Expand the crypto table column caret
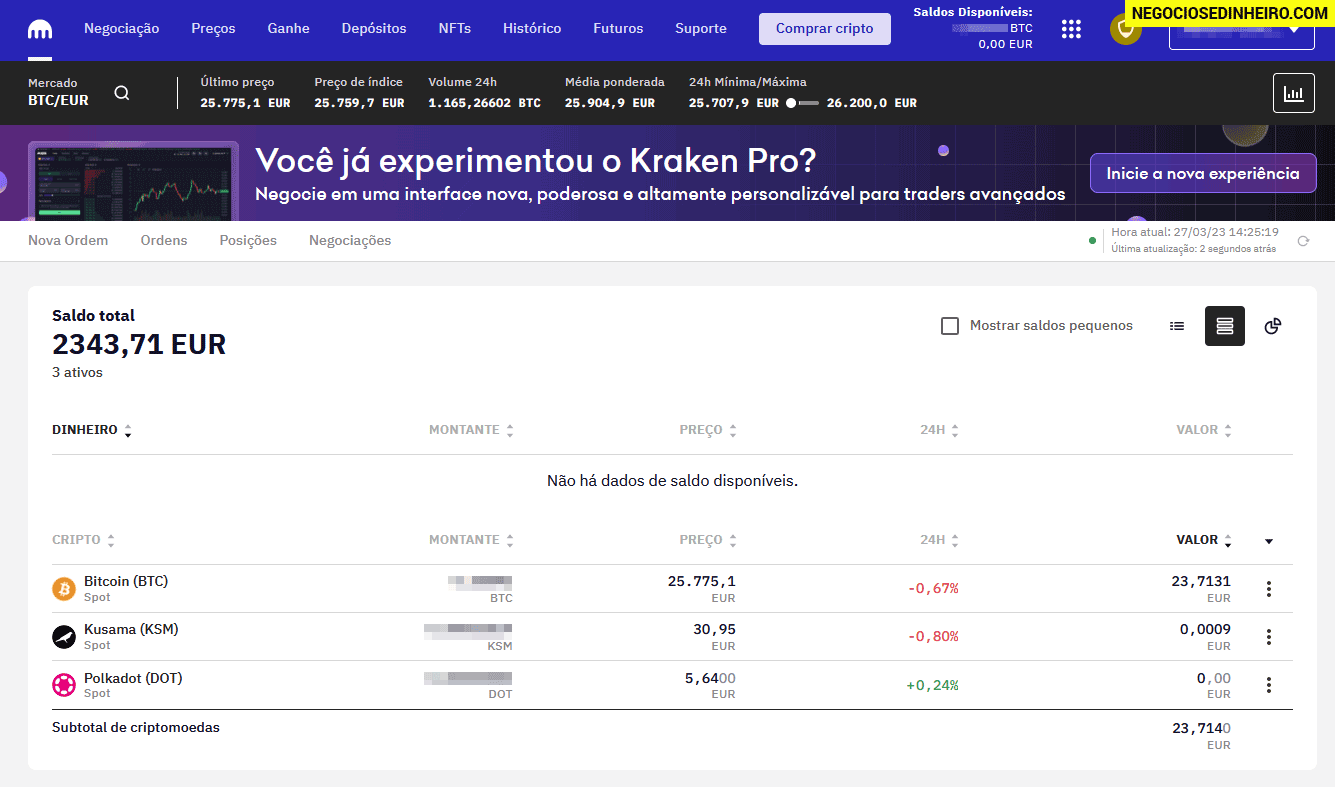The image size is (1335, 787). [x=1269, y=541]
